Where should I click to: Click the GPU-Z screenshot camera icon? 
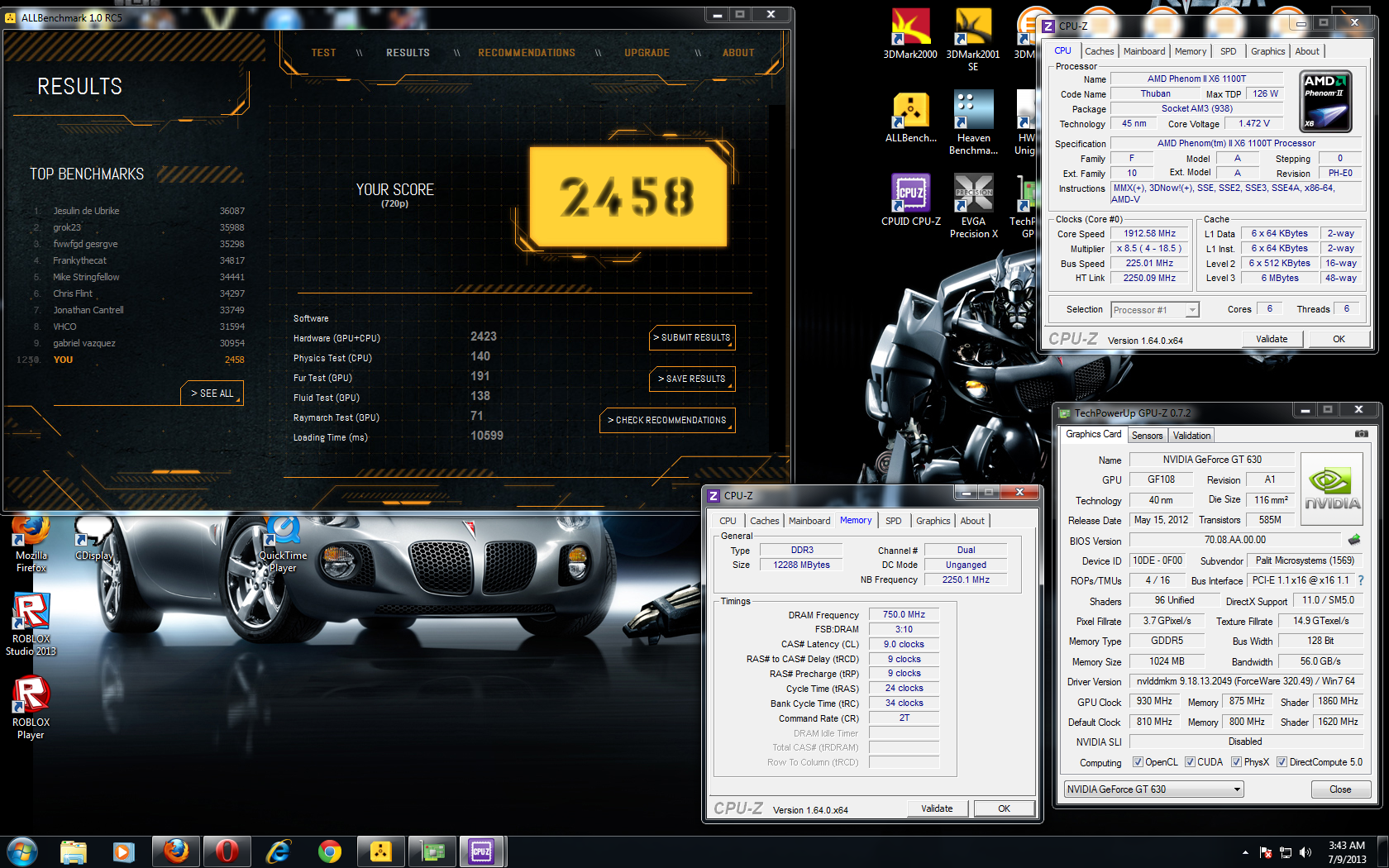coord(1361,434)
